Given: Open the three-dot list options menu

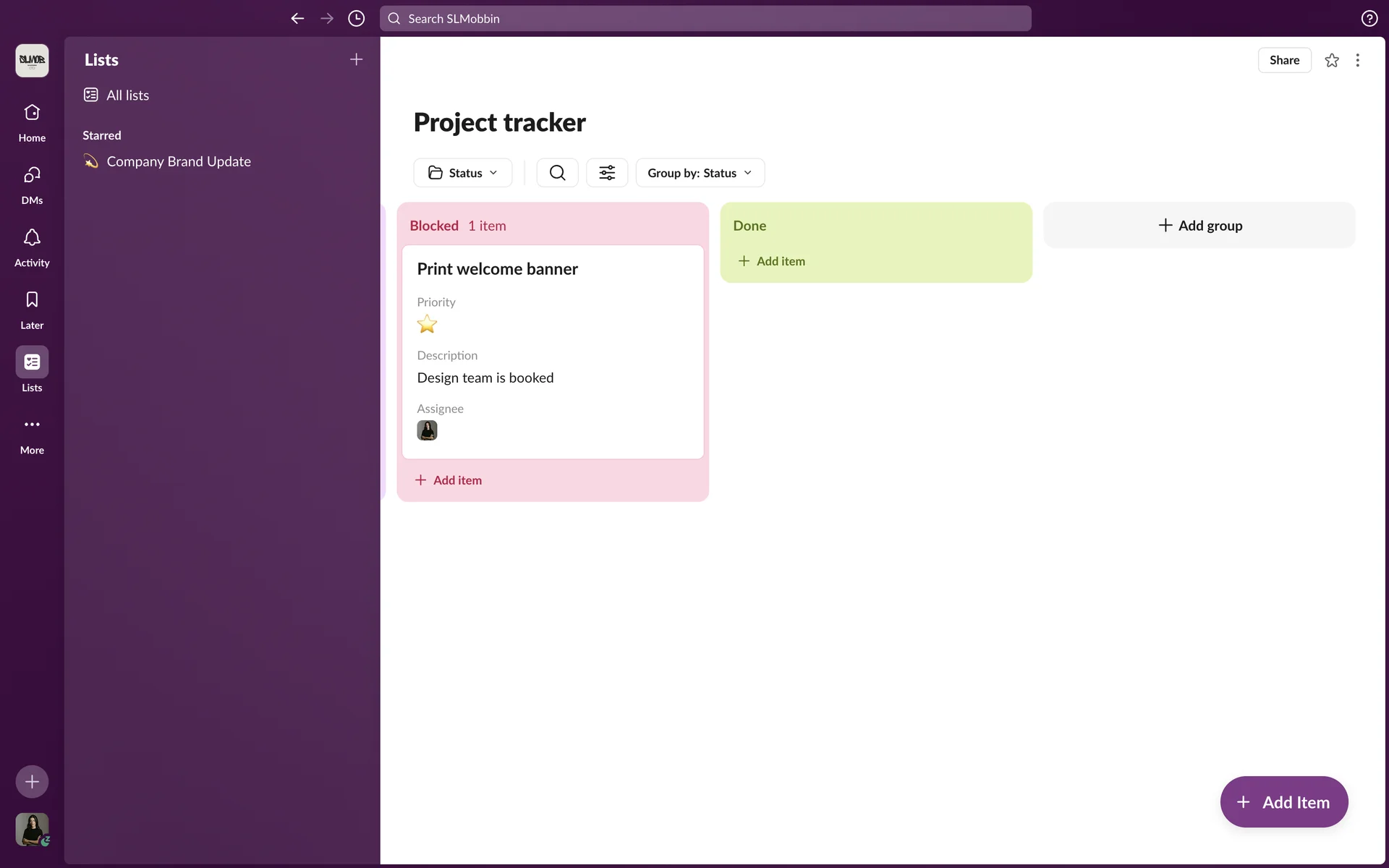Looking at the screenshot, I should pos(1358,60).
